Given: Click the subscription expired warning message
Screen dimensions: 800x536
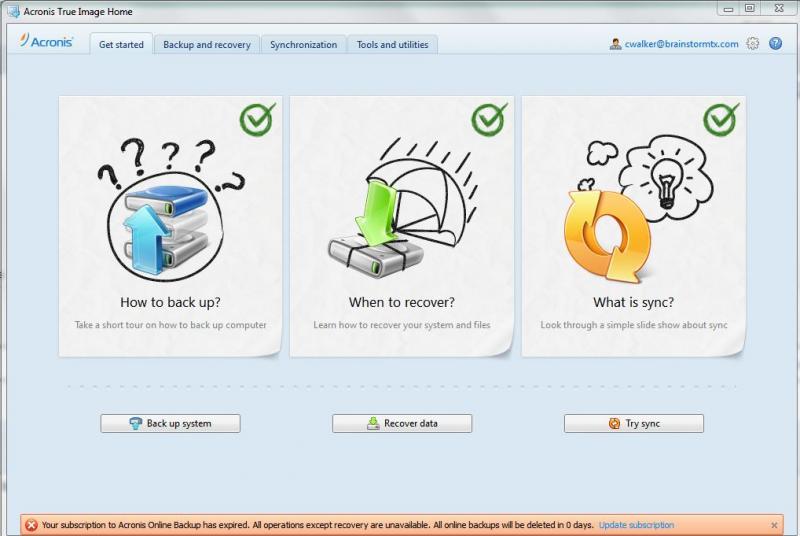Looking at the screenshot, I should click(317, 525).
